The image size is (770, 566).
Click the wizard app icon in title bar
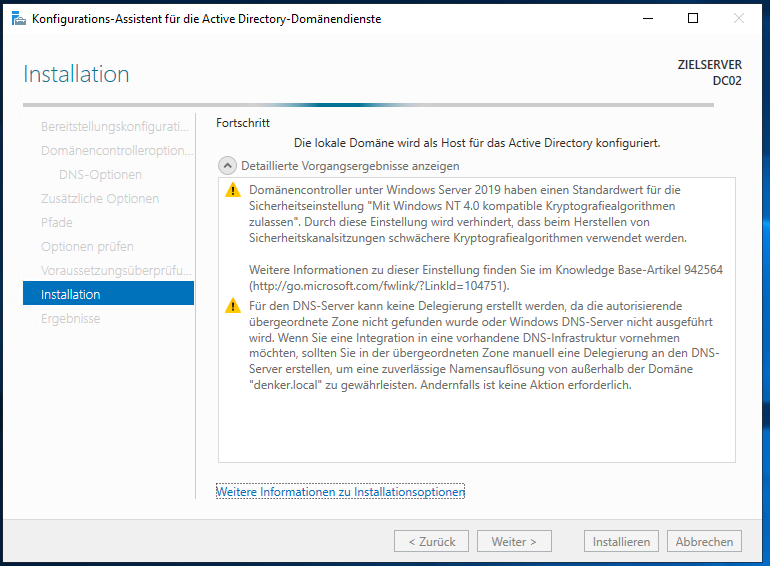coord(19,19)
